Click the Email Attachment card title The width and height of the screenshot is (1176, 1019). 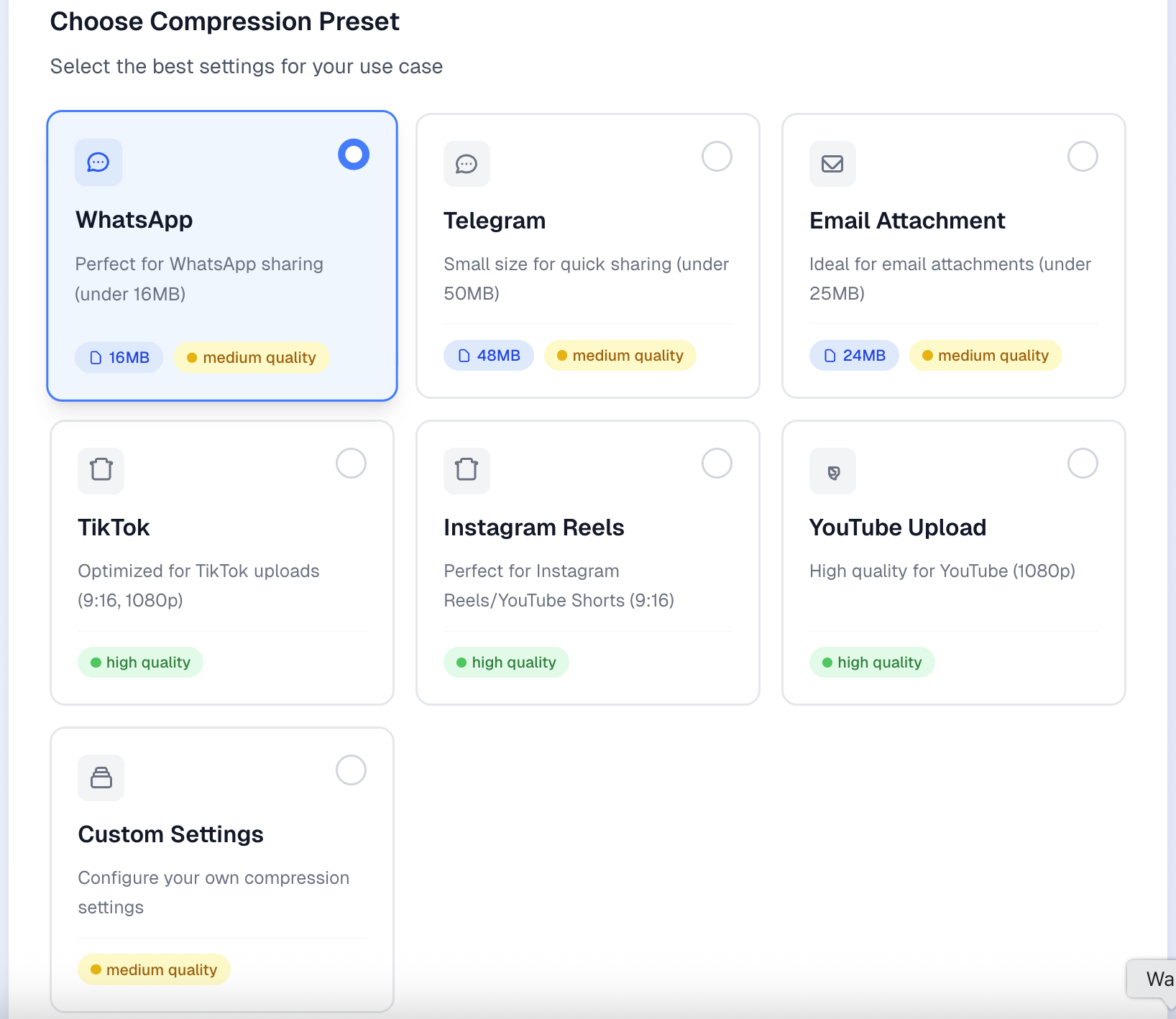click(907, 221)
